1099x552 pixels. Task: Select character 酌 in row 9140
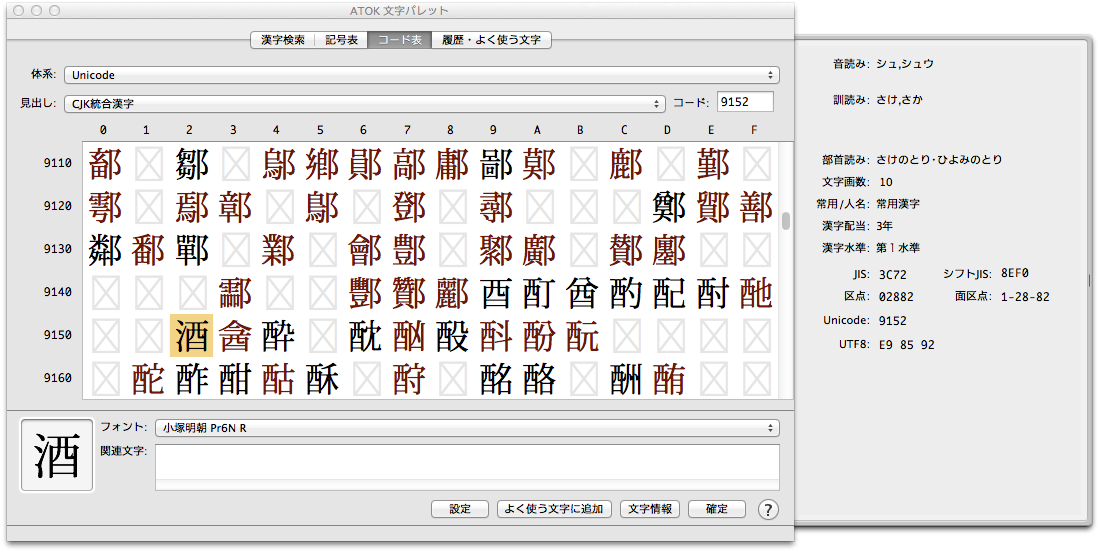click(x=625, y=293)
